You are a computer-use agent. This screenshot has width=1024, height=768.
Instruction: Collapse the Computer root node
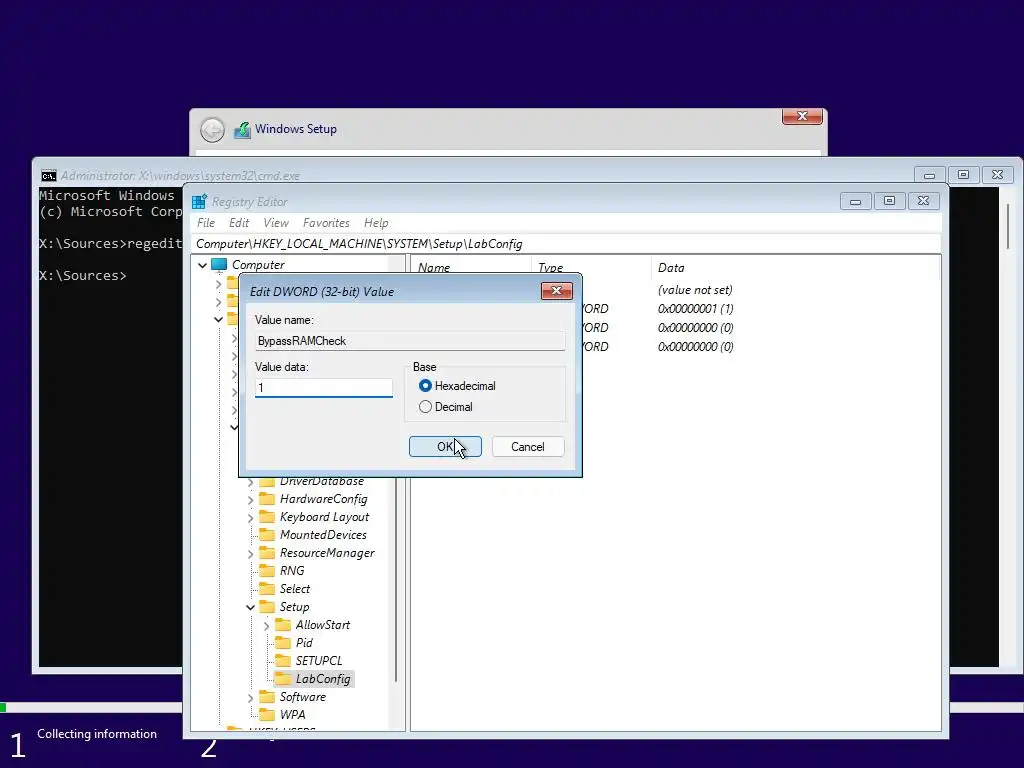tap(202, 265)
